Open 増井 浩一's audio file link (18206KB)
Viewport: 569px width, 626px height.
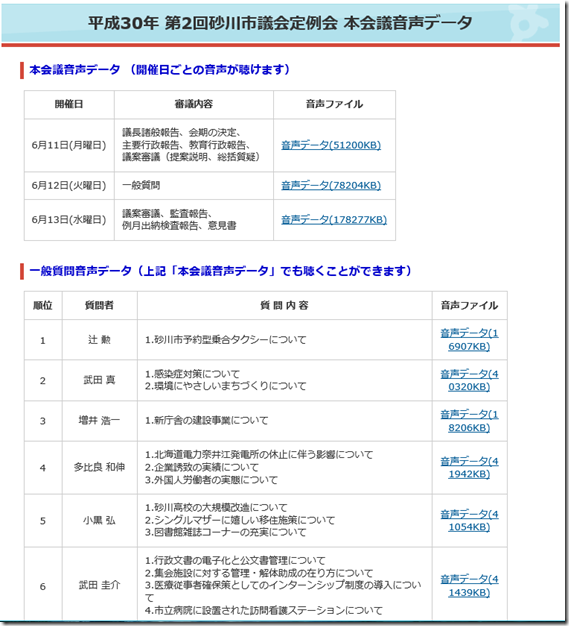(x=469, y=421)
